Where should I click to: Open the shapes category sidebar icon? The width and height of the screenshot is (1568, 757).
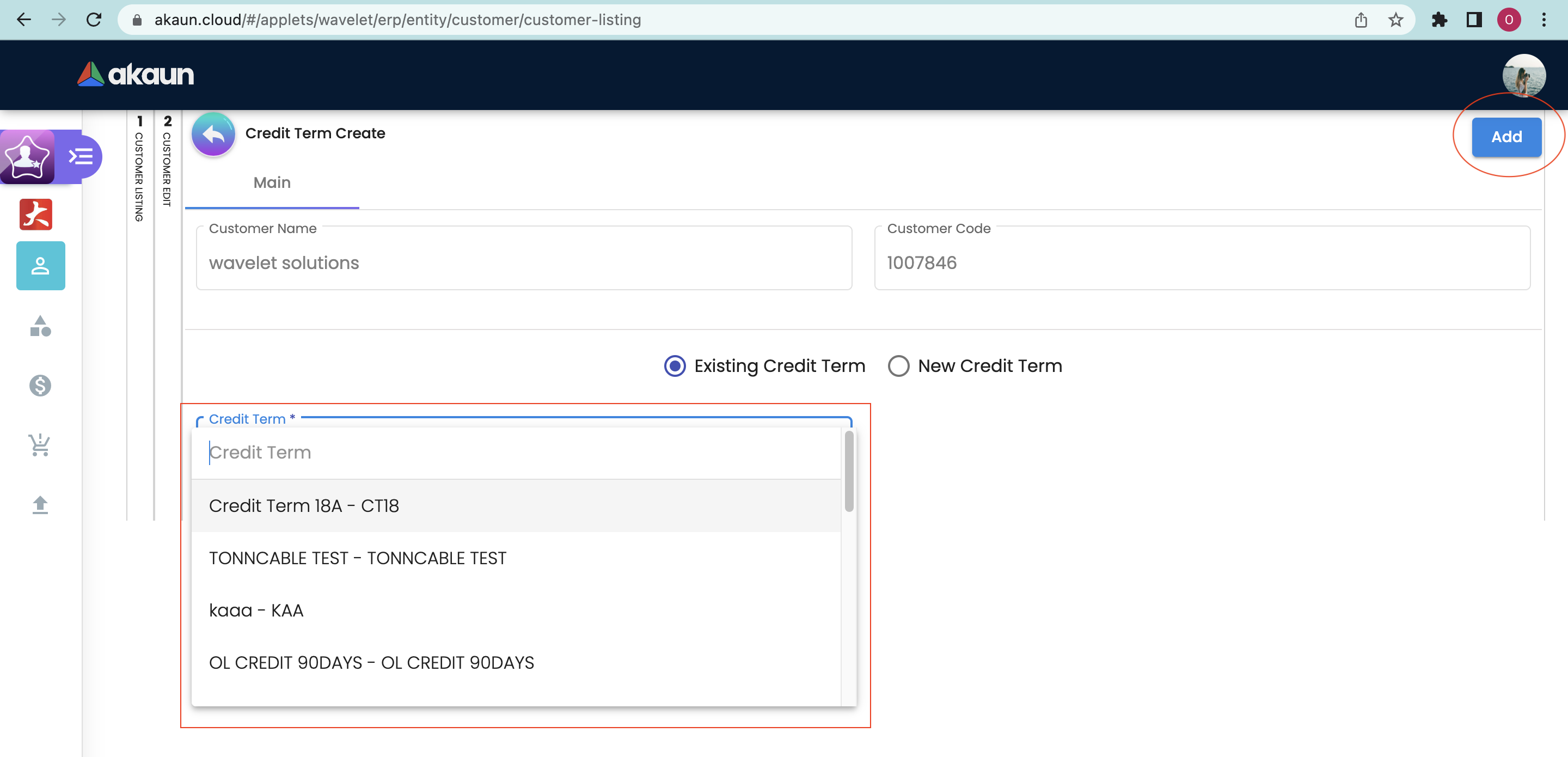pos(40,326)
